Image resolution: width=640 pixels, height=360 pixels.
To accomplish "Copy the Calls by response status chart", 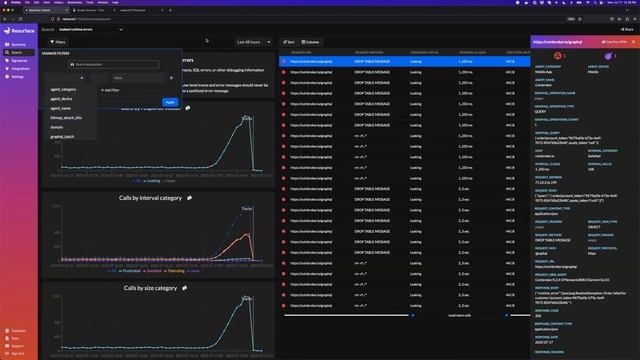I will (x=188, y=108).
